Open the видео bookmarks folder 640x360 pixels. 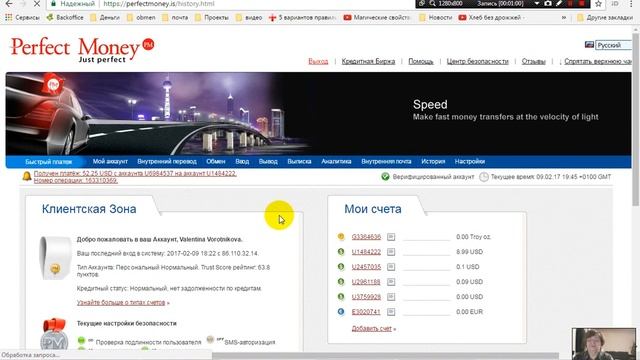pos(249,18)
